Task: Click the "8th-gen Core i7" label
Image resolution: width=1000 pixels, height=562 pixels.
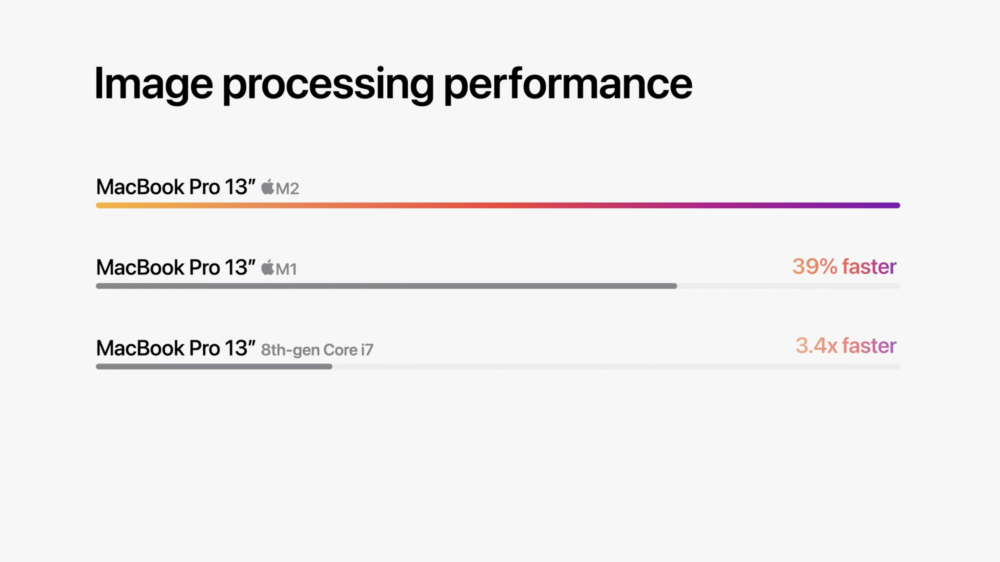Action: point(318,350)
